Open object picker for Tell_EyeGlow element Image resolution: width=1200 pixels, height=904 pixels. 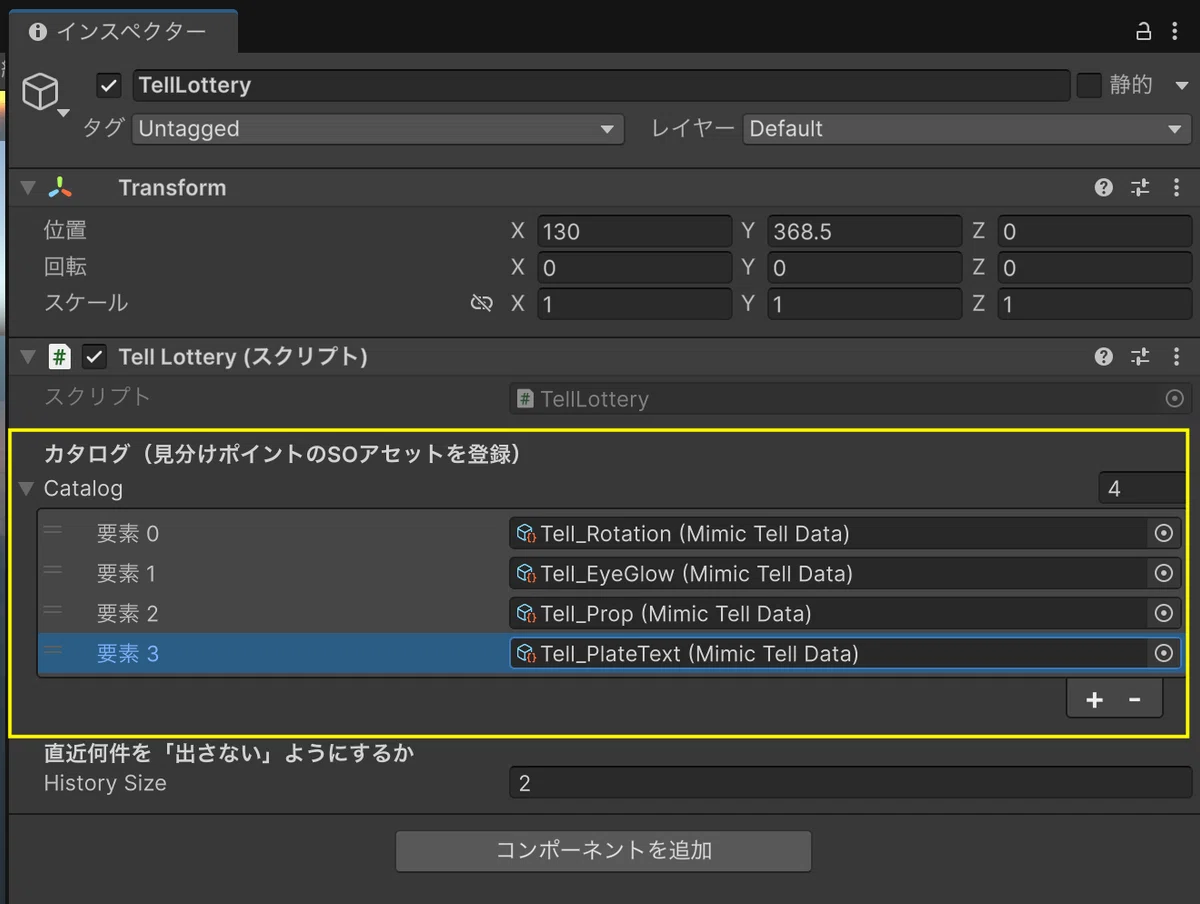coord(1163,574)
